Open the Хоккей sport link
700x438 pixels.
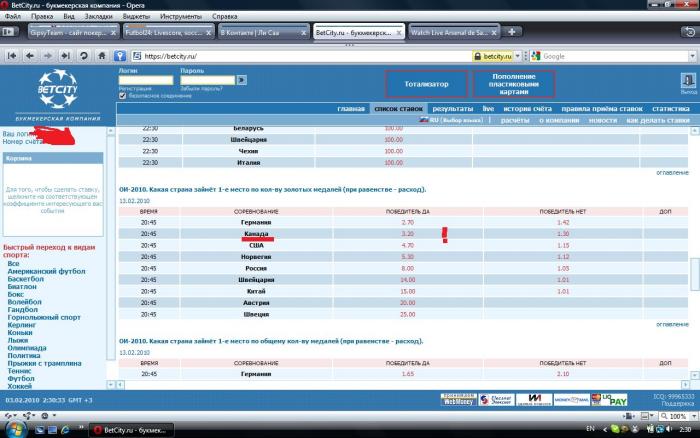click(x=20, y=386)
